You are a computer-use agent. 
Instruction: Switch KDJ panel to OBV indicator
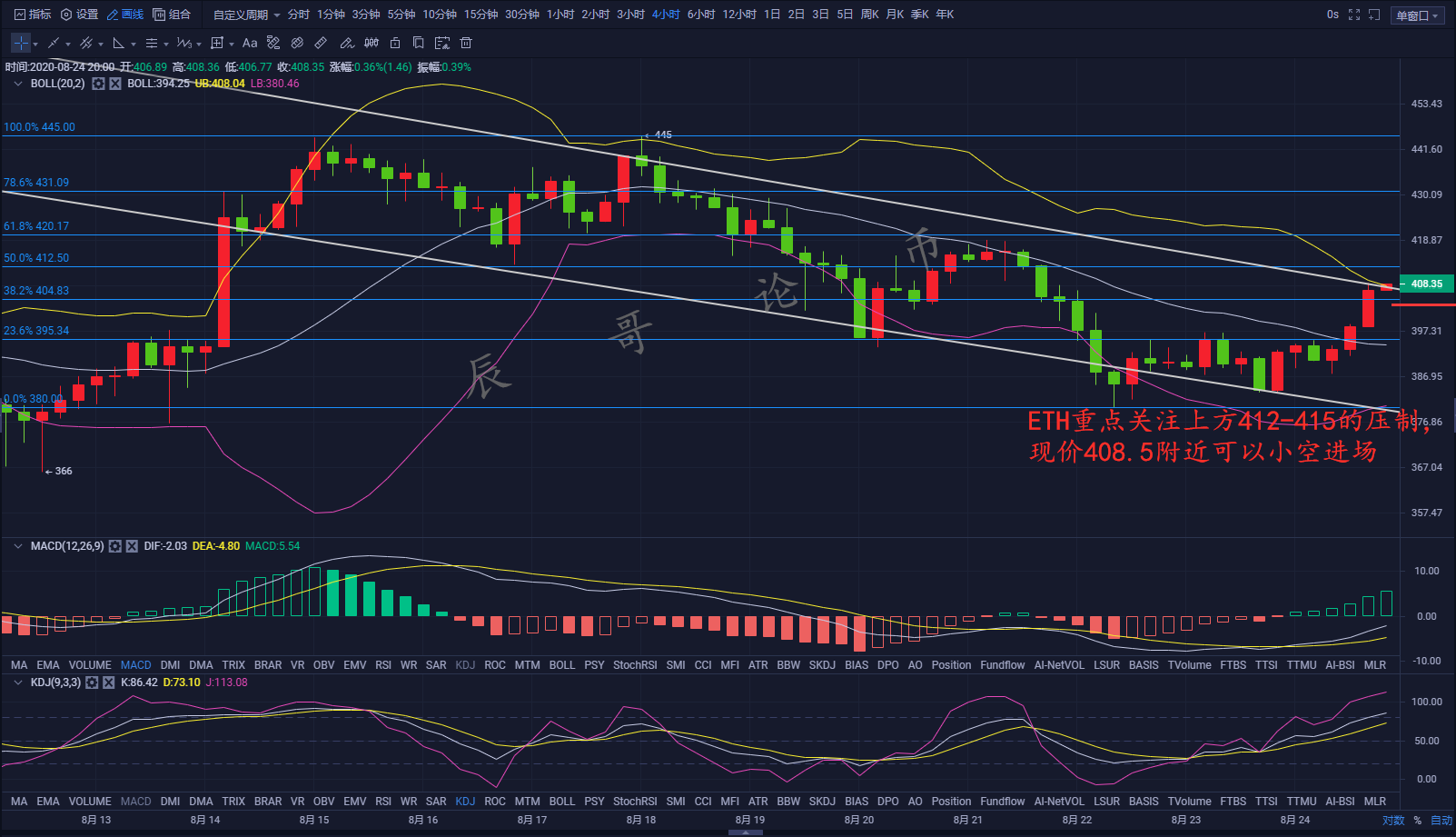click(x=323, y=802)
